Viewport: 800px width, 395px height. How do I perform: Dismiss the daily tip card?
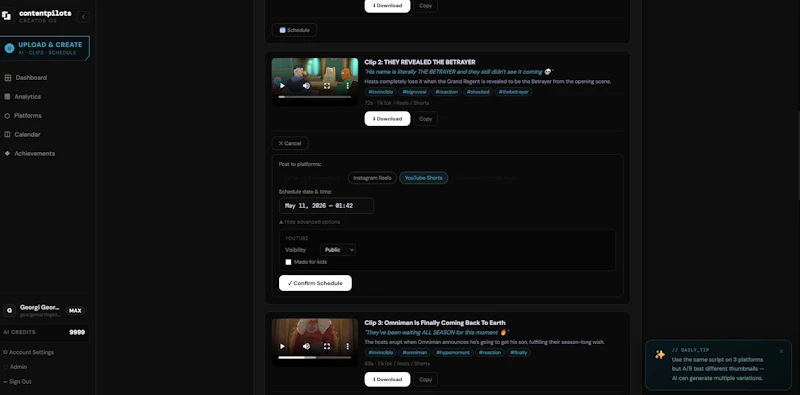point(781,351)
